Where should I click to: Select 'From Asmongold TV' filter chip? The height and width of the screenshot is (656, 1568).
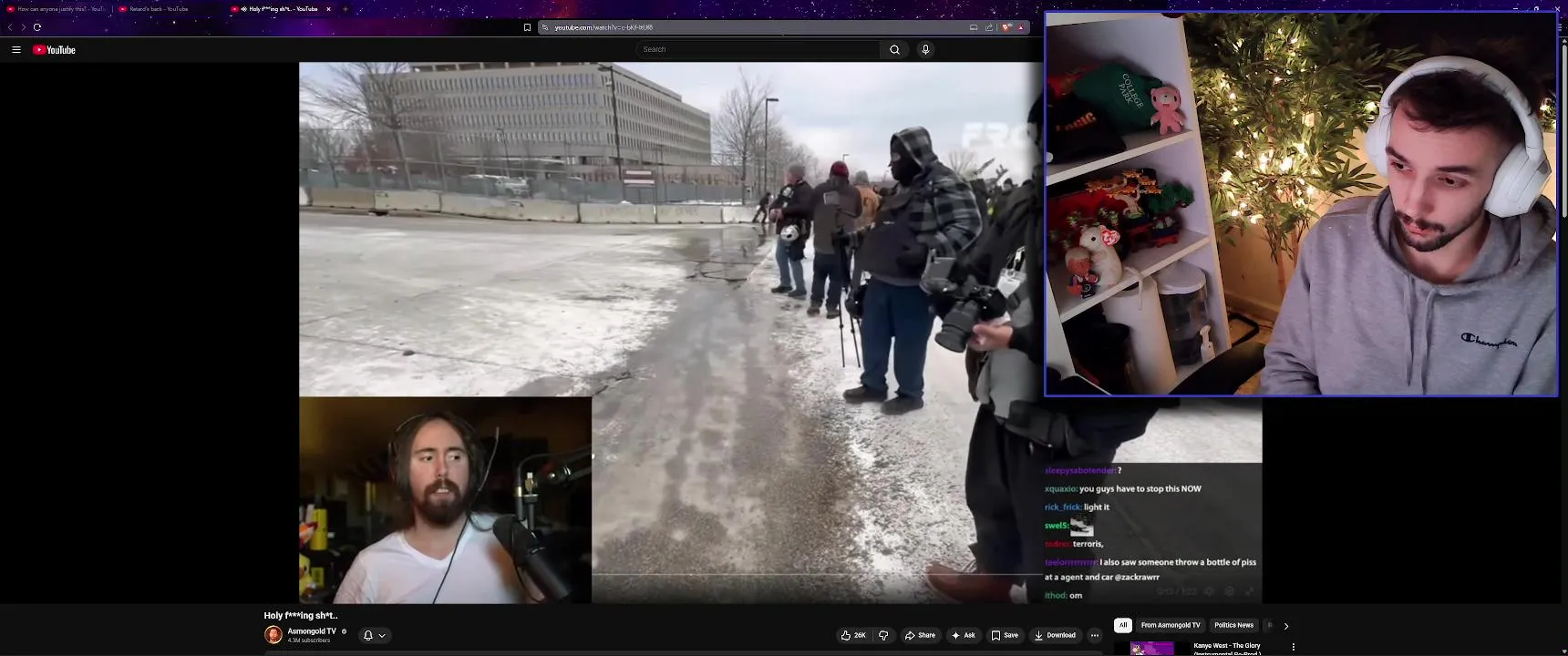pos(1171,625)
